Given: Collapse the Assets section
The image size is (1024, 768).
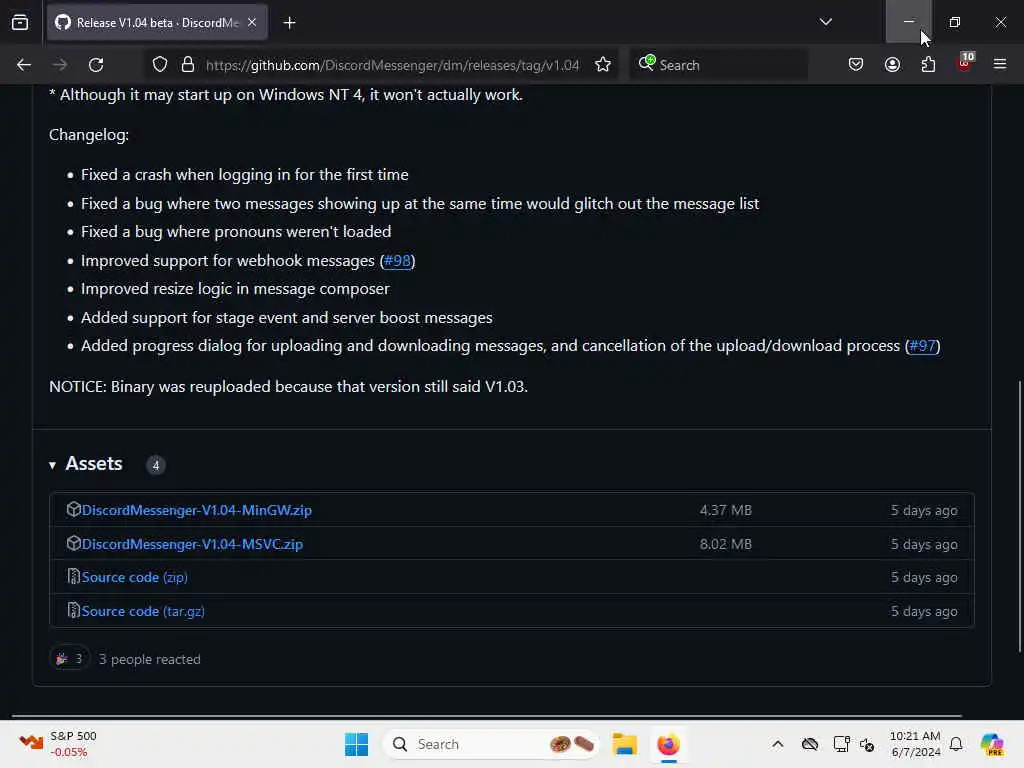Looking at the screenshot, I should coord(86,464).
